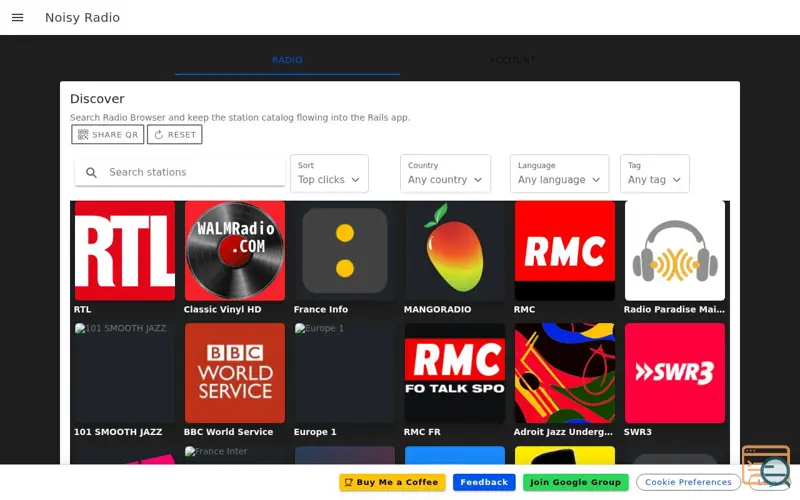Open the RMC FR Info Talk Sport tile
Screen dimensions: 800x500
coord(455,373)
